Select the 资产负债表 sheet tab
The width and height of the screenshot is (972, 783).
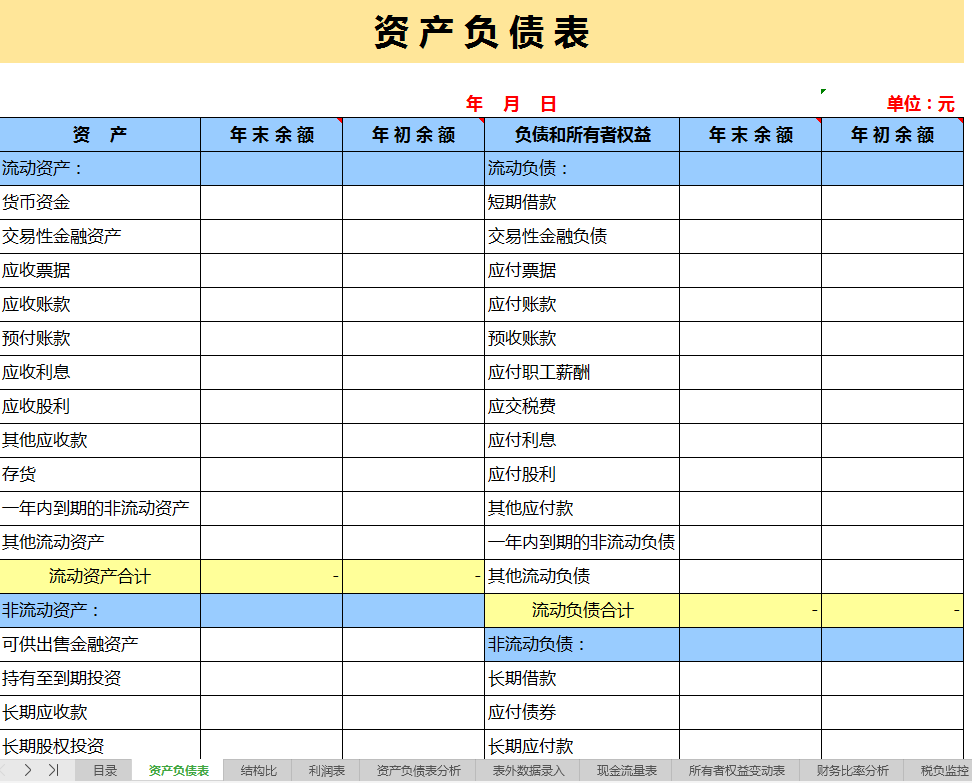tap(179, 771)
